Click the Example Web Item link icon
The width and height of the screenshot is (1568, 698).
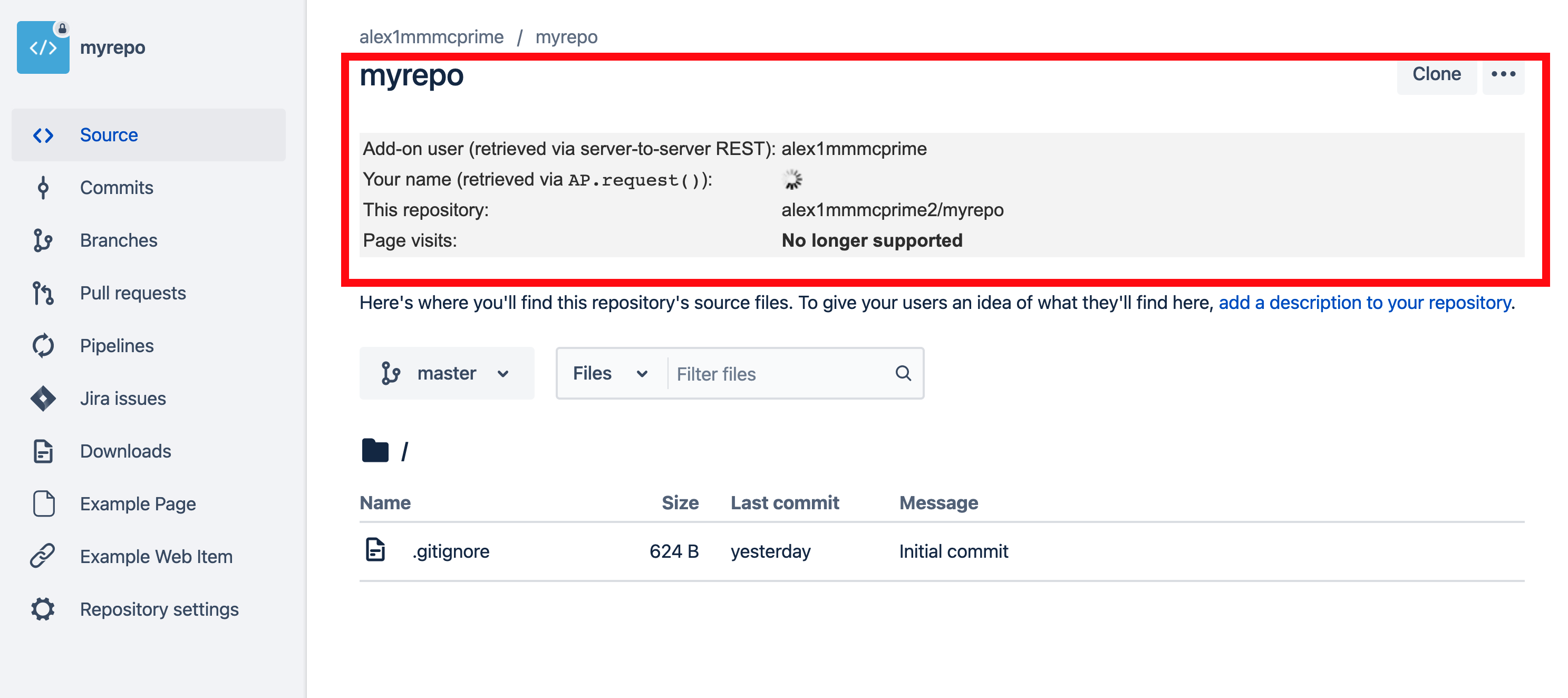43,556
